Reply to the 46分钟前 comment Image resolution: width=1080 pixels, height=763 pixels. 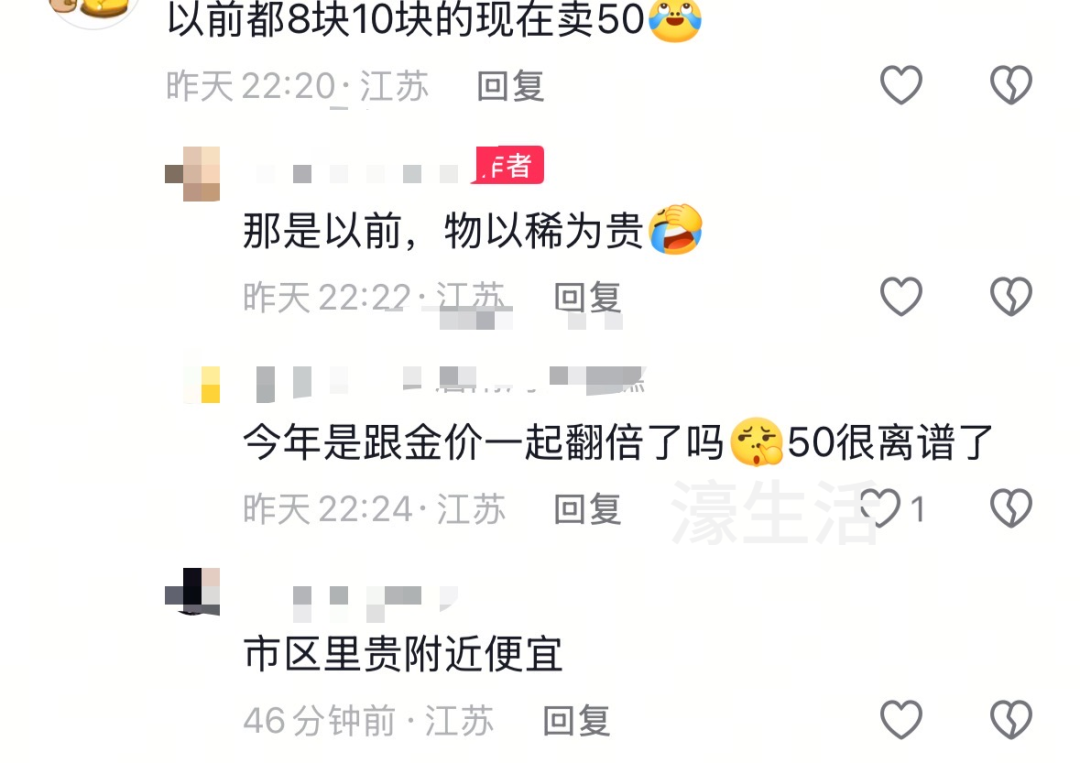coord(576,721)
